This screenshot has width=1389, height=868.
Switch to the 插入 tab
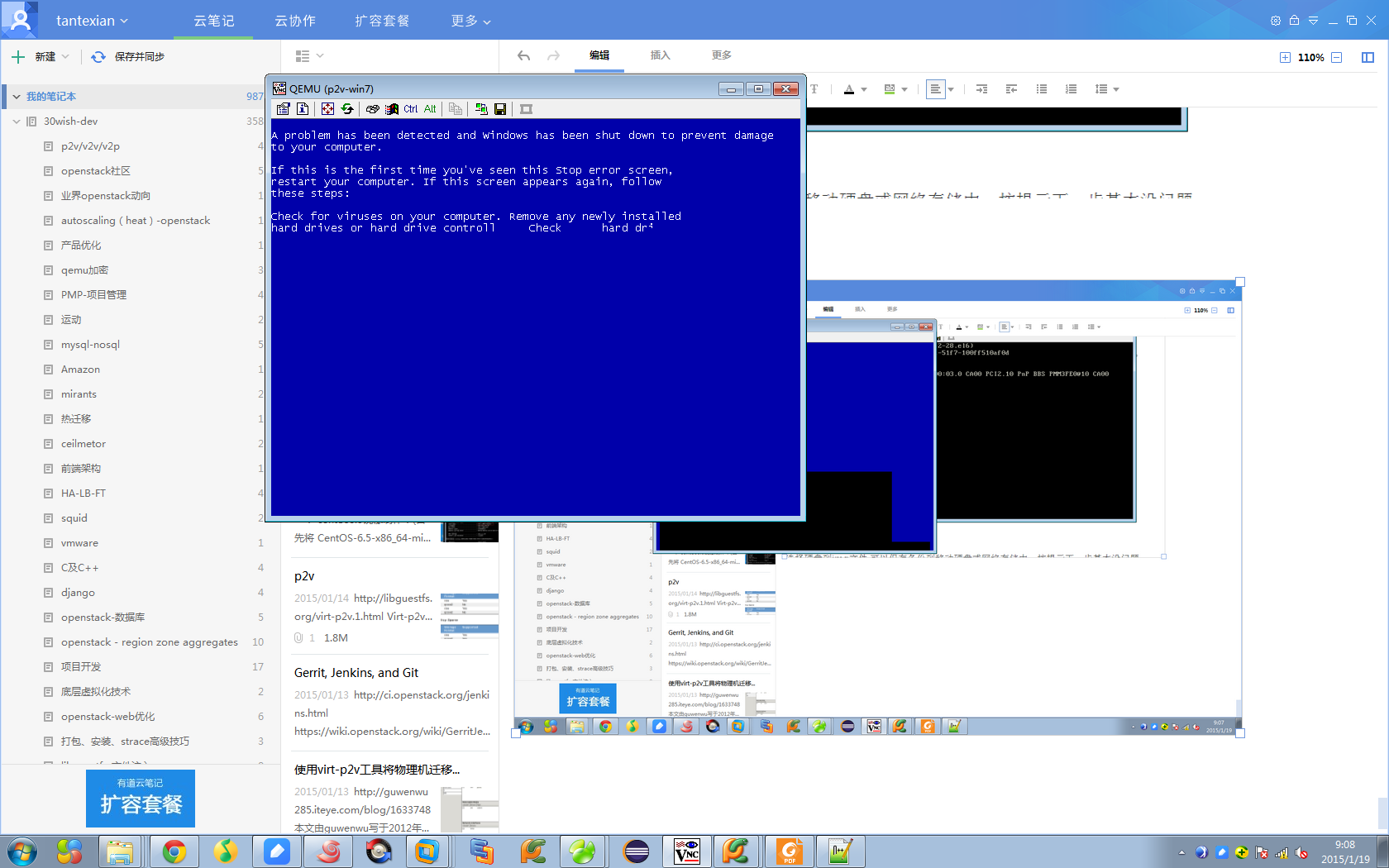pyautogui.click(x=661, y=55)
